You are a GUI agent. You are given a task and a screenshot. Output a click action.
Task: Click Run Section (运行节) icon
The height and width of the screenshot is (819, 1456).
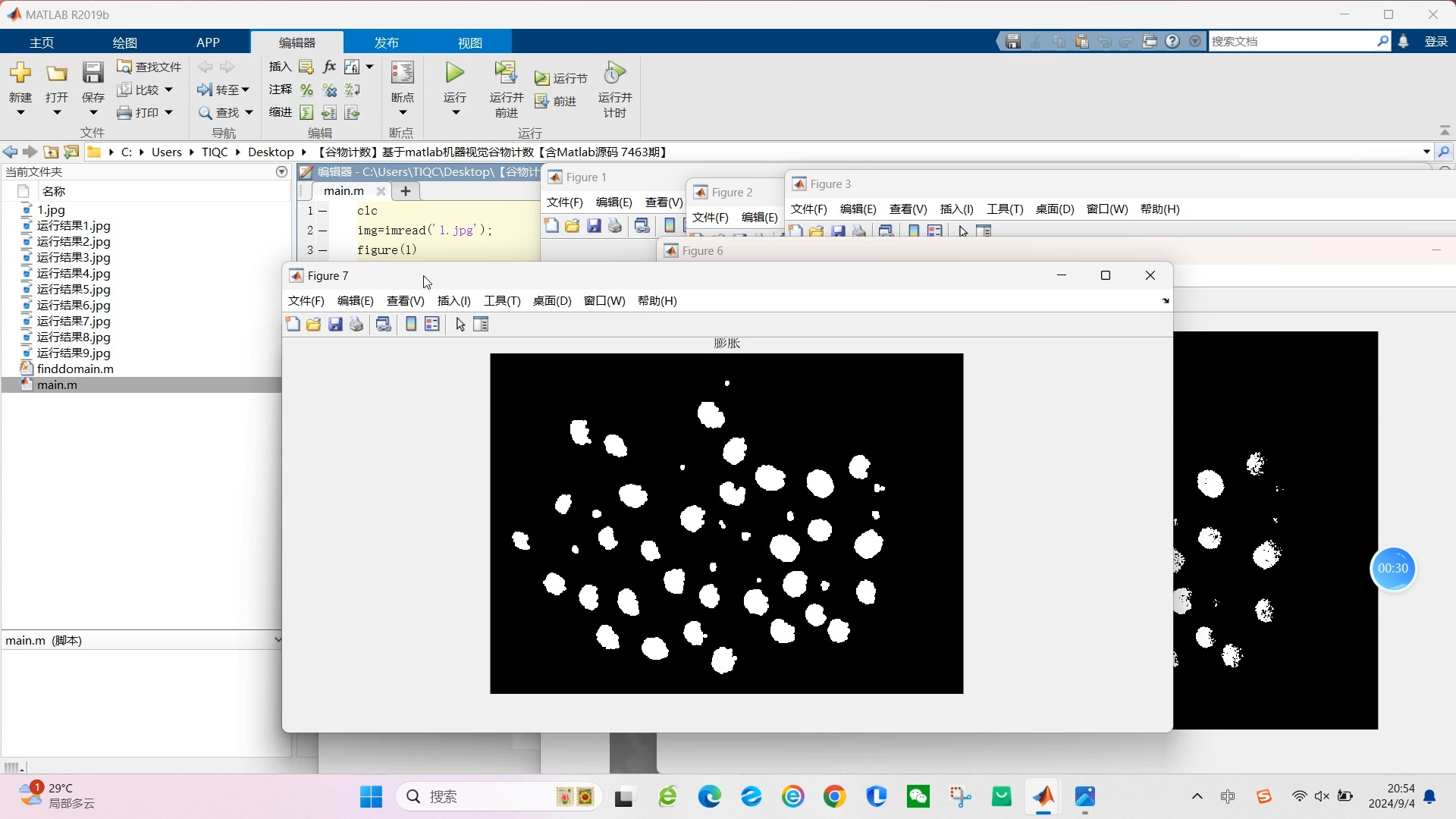[x=541, y=78]
